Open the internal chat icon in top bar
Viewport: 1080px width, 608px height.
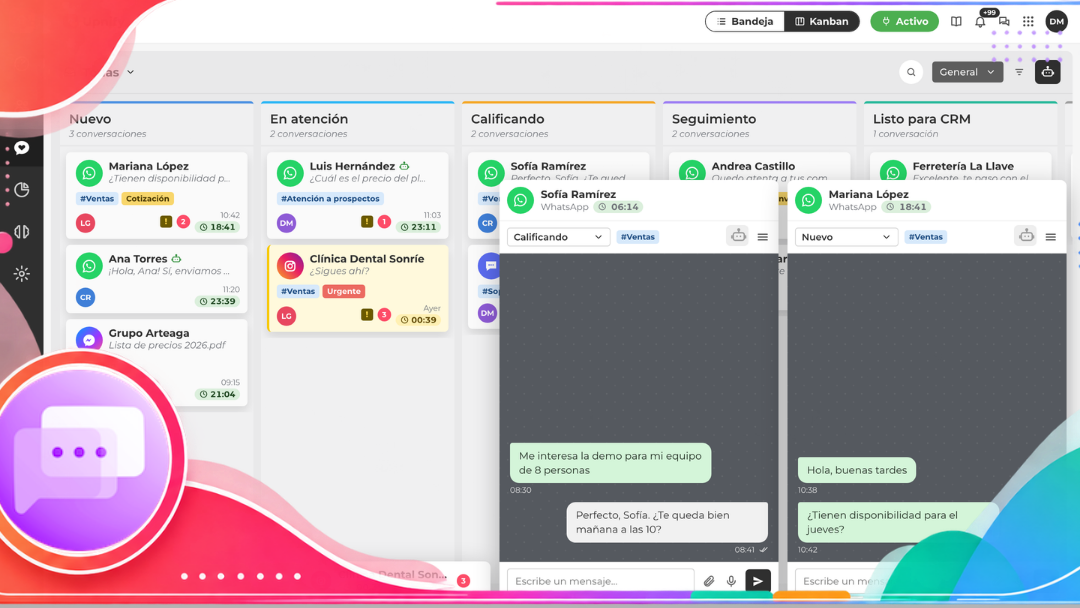[x=1004, y=21]
